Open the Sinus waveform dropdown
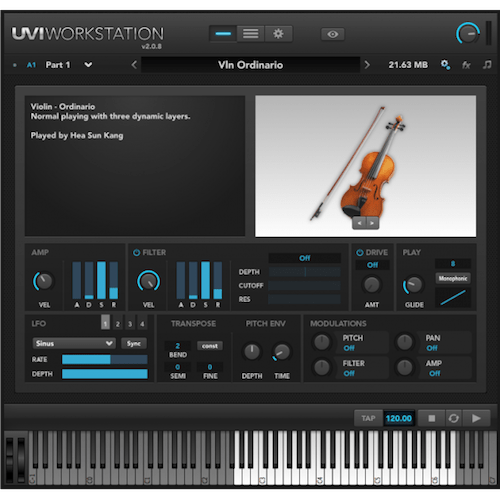 [x=74, y=343]
